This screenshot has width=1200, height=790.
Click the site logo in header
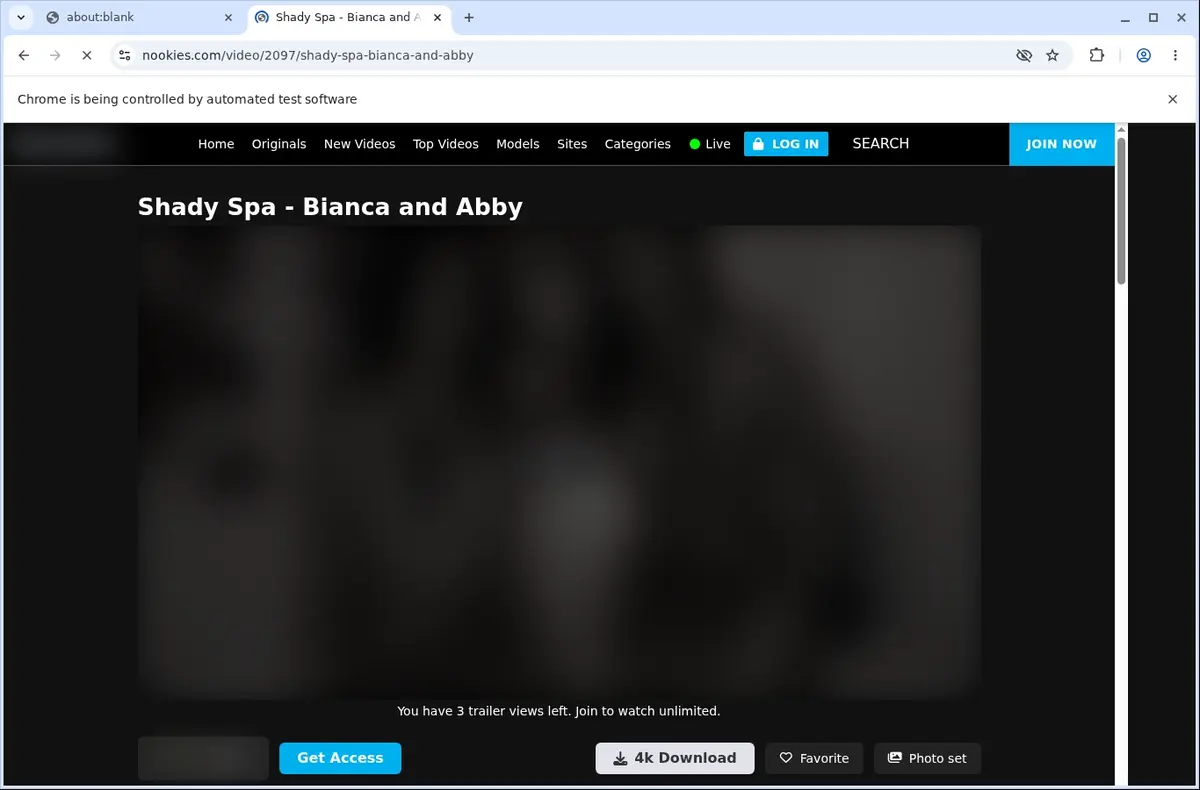click(63, 144)
